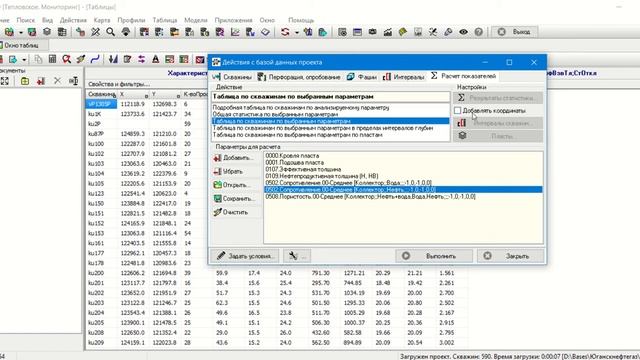
Task: Click the diamond layer icon in main toolbar
Action: 265,32
